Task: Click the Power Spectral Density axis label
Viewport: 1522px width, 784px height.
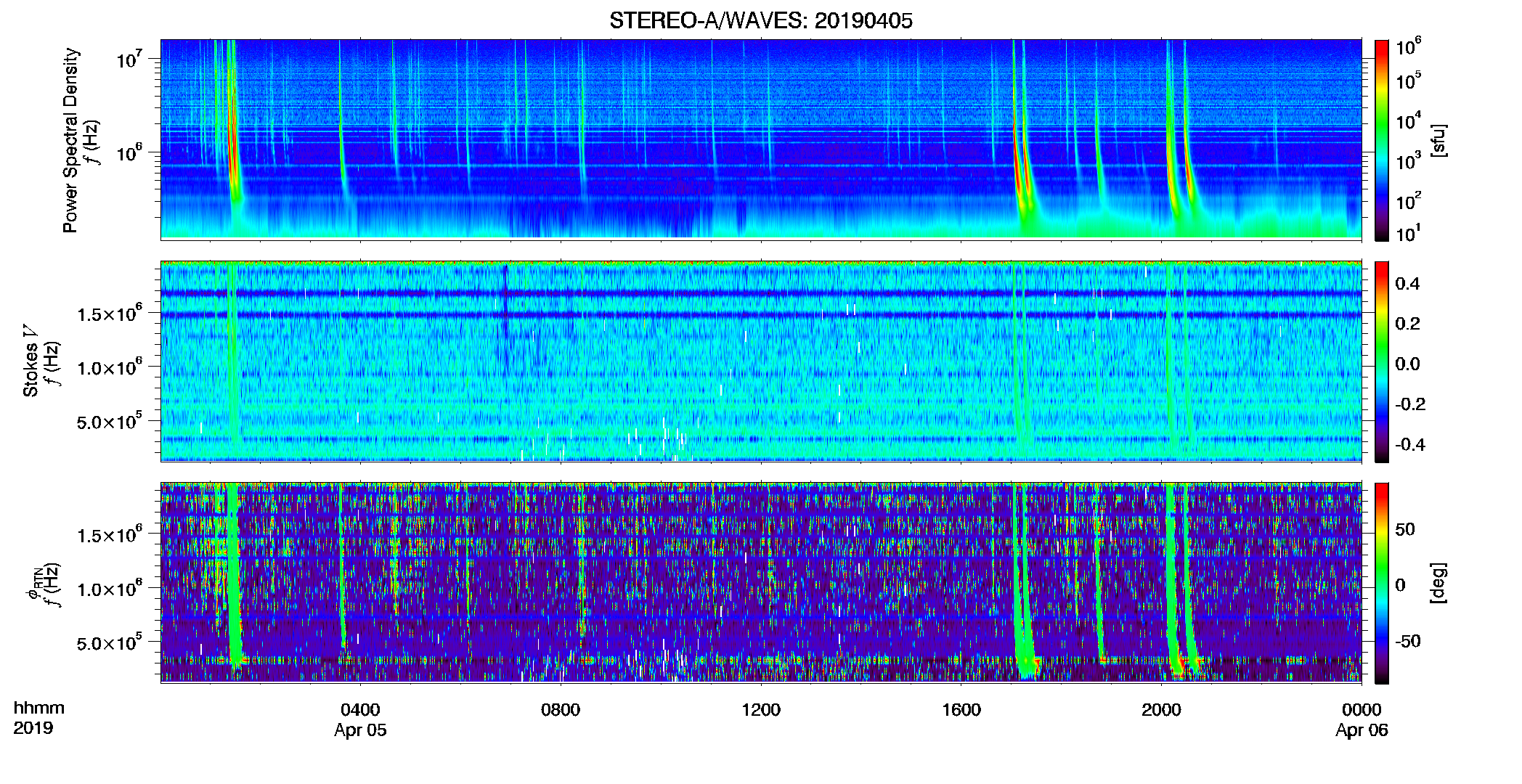Action: click(70, 140)
